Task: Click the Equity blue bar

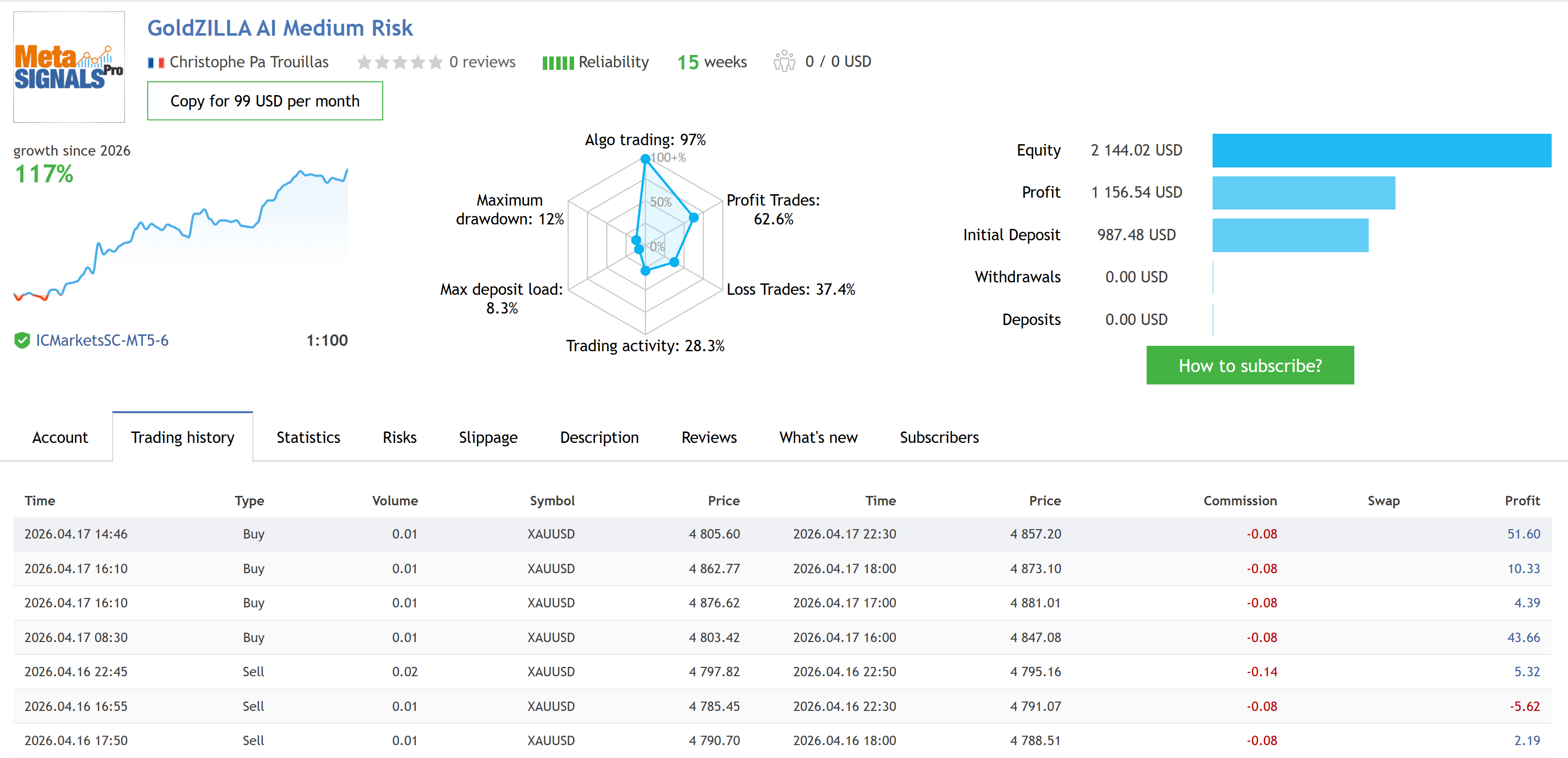Action: click(1381, 151)
